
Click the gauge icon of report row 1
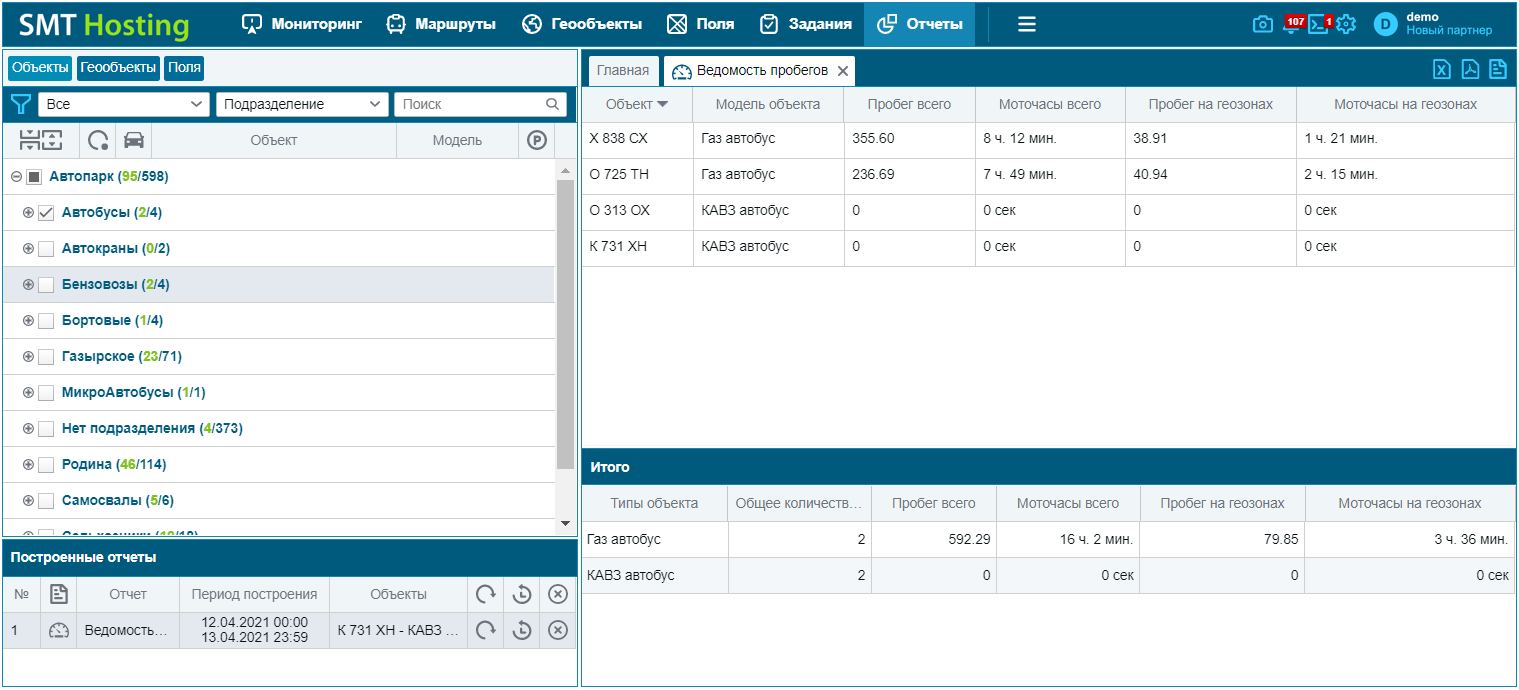[x=59, y=630]
